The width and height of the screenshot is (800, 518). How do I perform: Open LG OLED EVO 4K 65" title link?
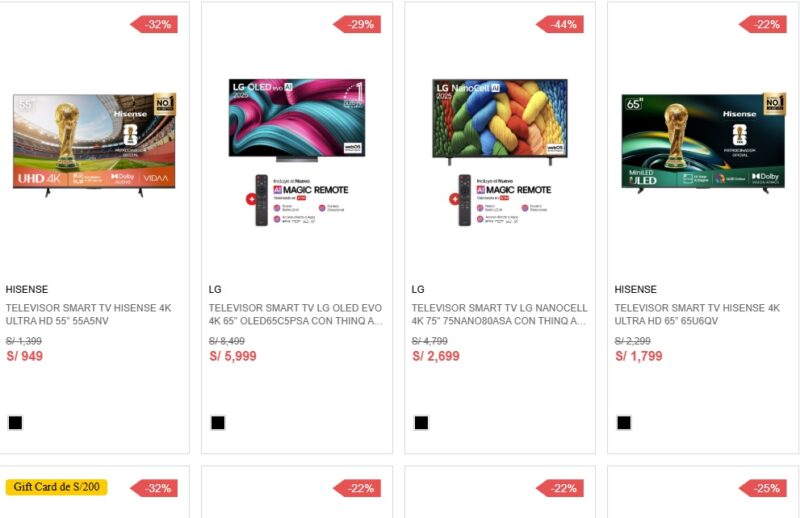295,314
